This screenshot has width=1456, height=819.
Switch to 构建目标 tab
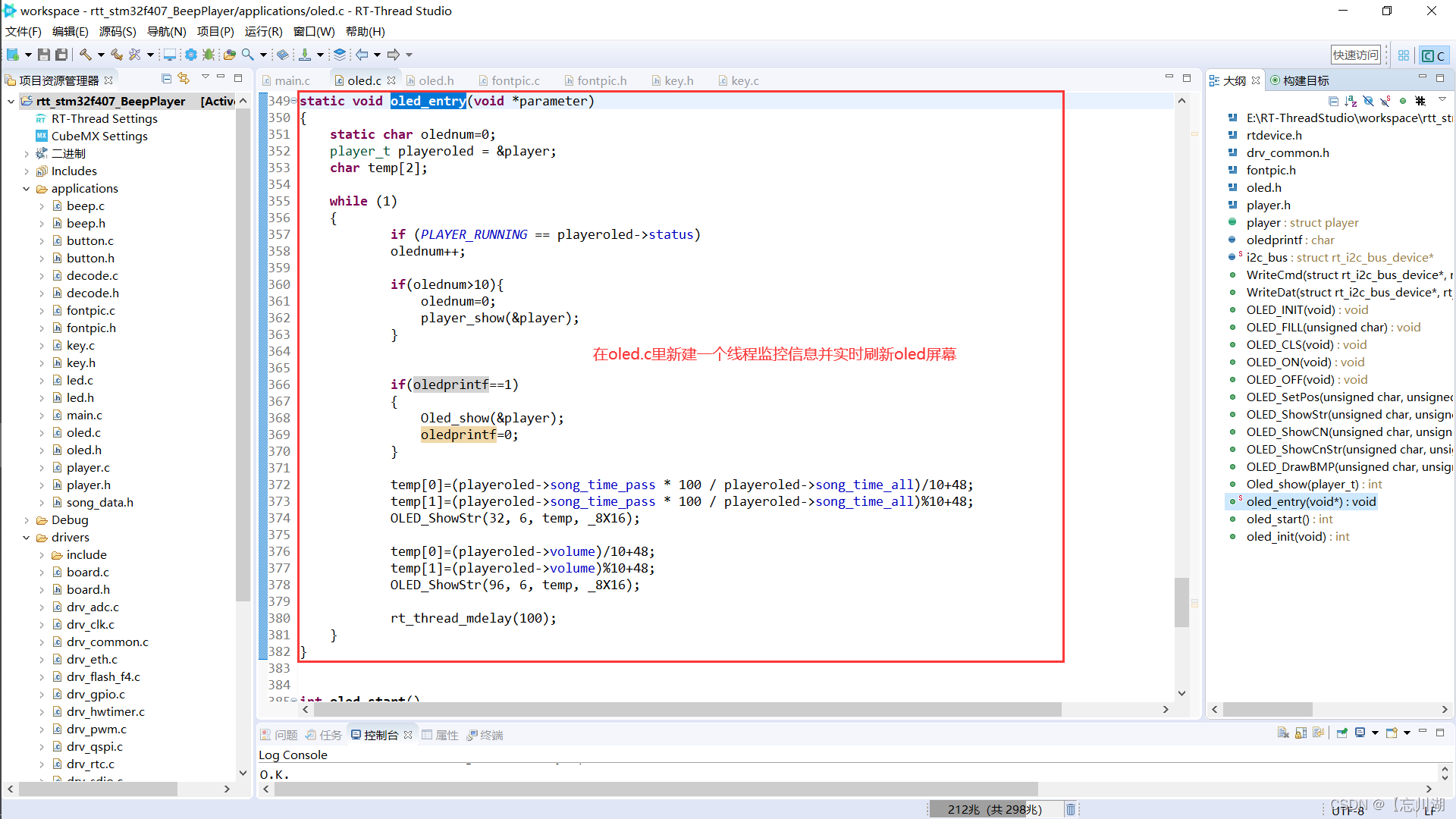[x=1299, y=80]
